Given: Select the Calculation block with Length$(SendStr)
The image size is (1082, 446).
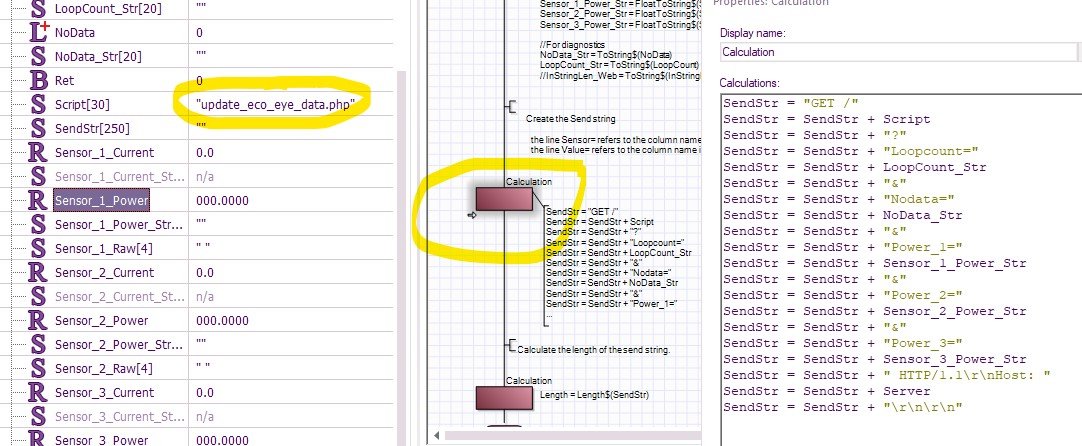Looking at the screenshot, I should pyautogui.click(x=504, y=398).
